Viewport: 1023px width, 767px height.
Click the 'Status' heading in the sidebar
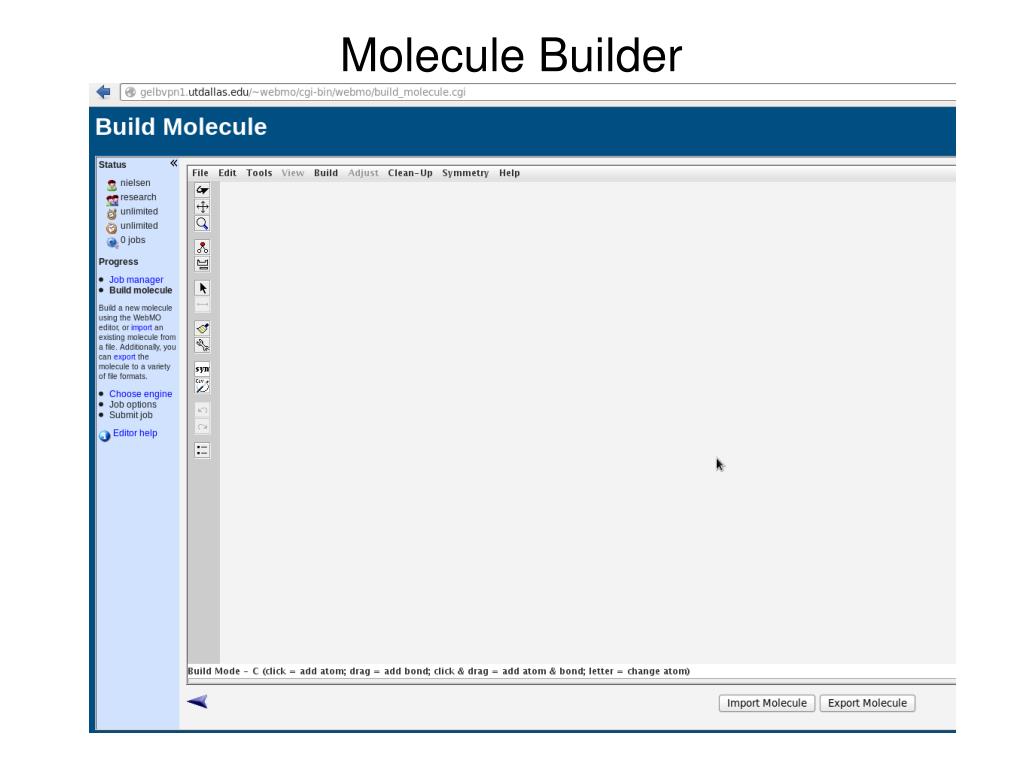112,164
